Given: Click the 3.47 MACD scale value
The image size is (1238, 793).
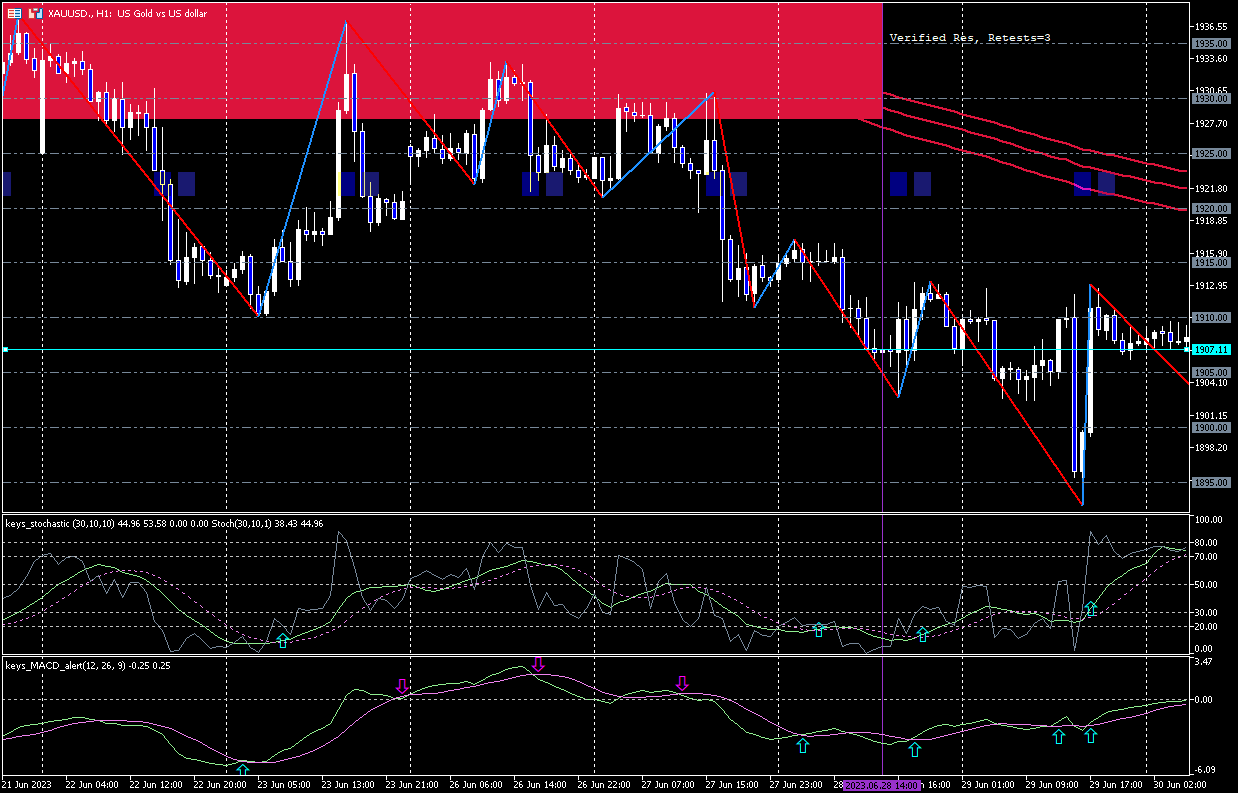Looking at the screenshot, I should pyautogui.click(x=1206, y=662).
